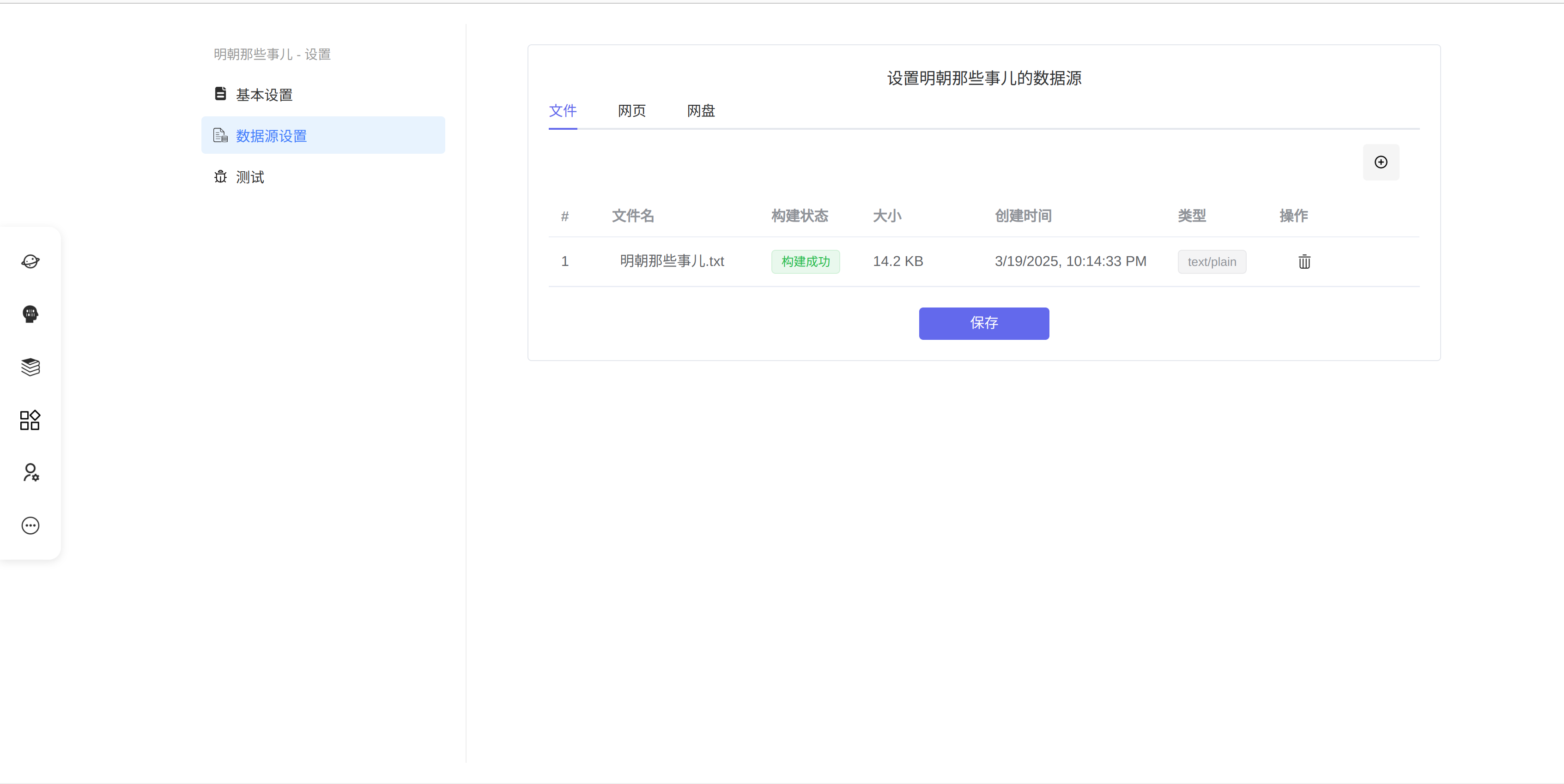Click the add file plus button
The width and height of the screenshot is (1564, 784).
coord(1381,162)
